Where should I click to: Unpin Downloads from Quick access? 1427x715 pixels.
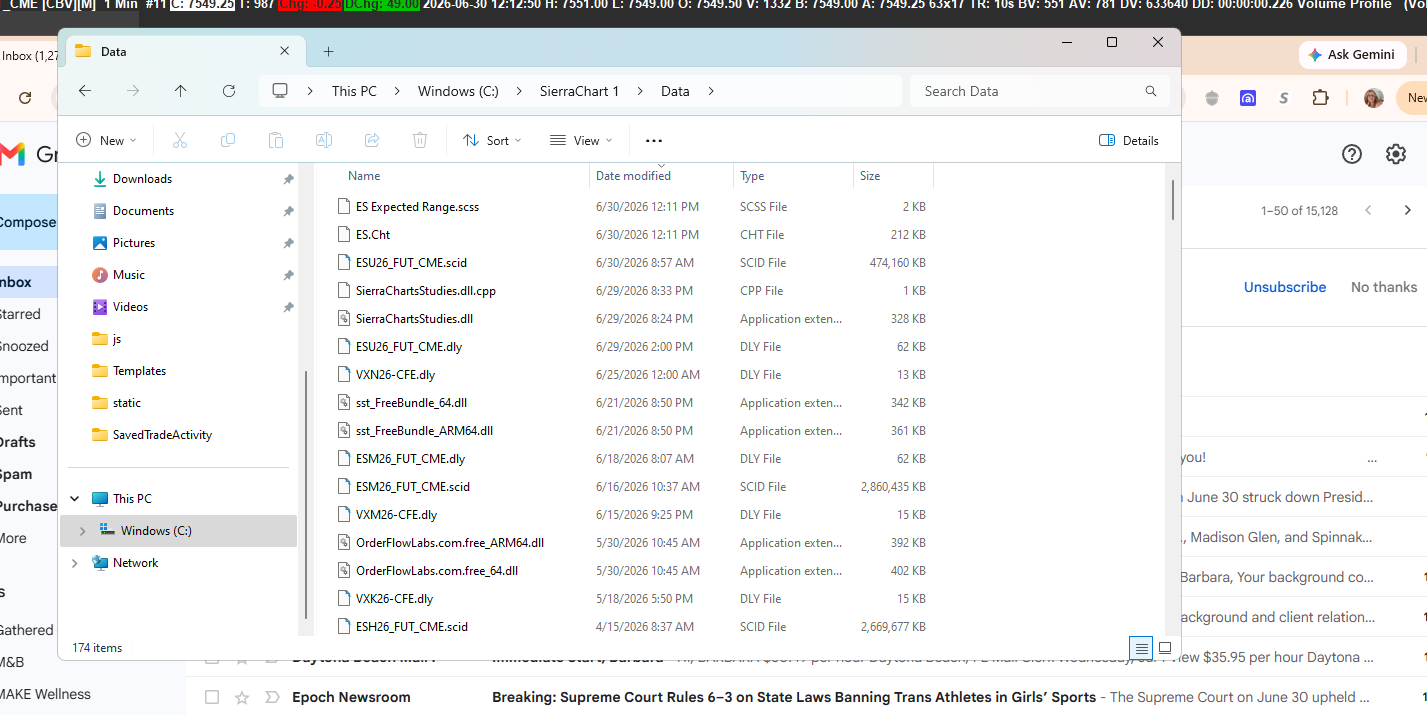coord(288,179)
